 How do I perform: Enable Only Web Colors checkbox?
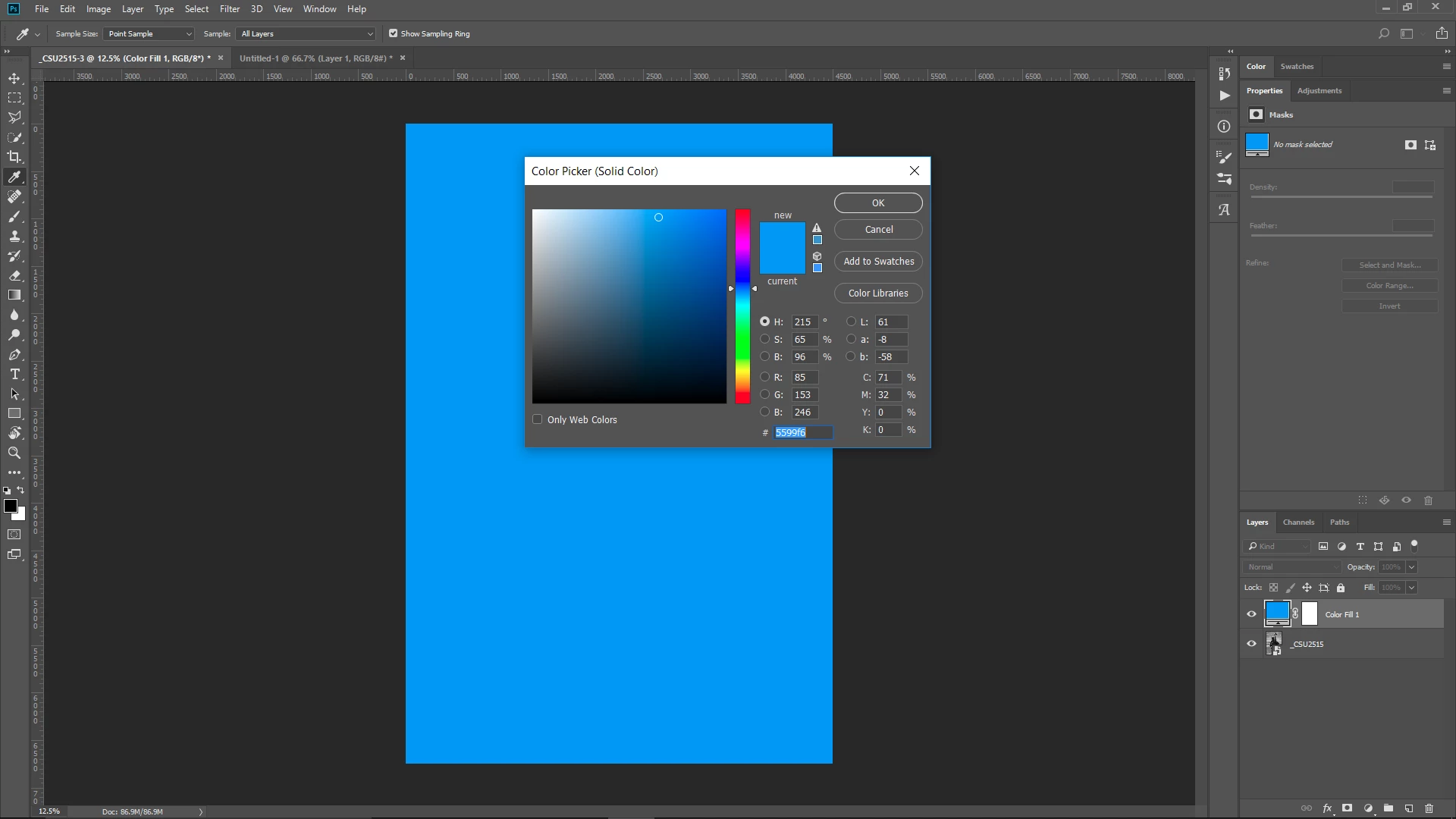point(538,419)
